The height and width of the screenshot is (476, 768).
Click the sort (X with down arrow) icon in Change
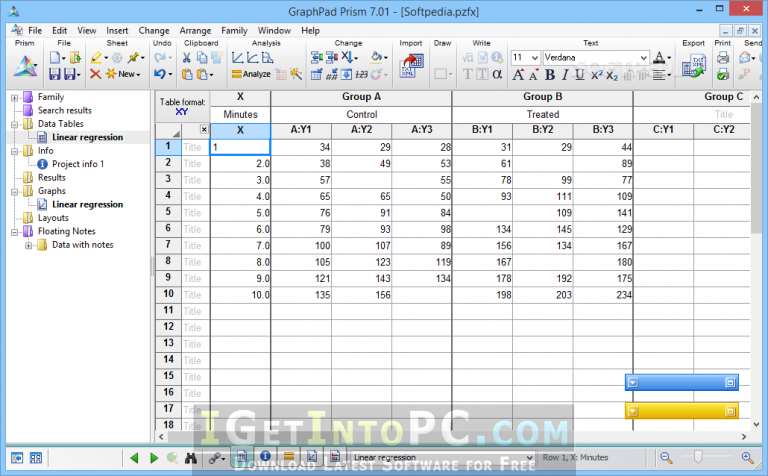(347, 58)
